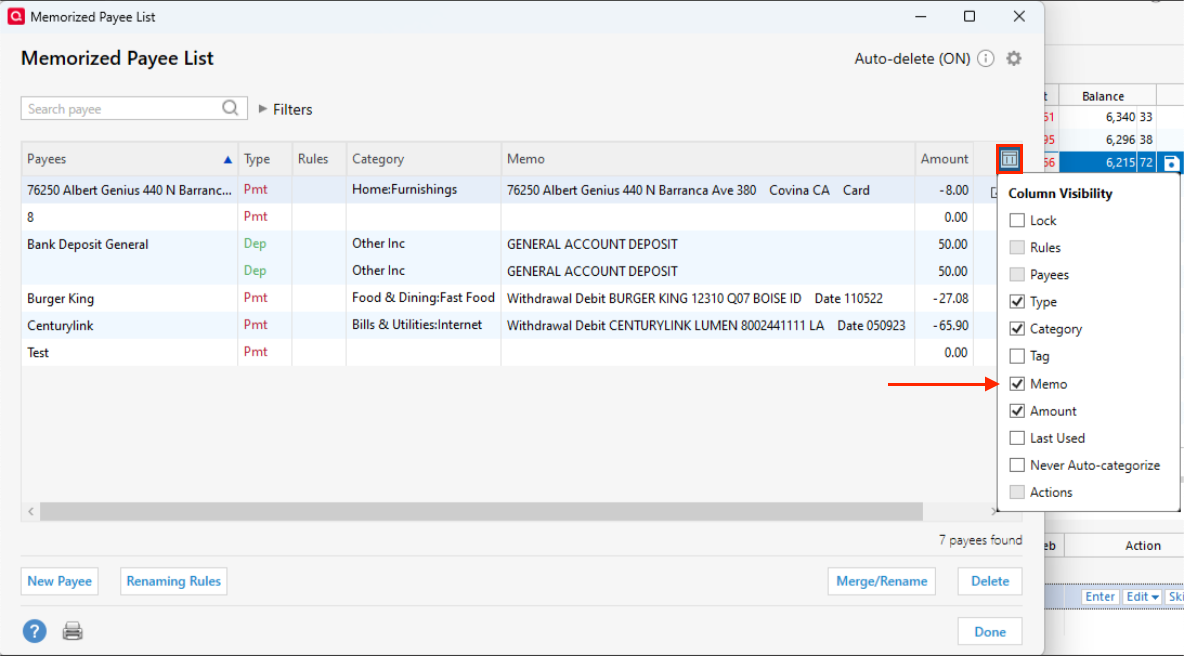1184x656 pixels.
Task: Click the New Payee button
Action: click(60, 581)
